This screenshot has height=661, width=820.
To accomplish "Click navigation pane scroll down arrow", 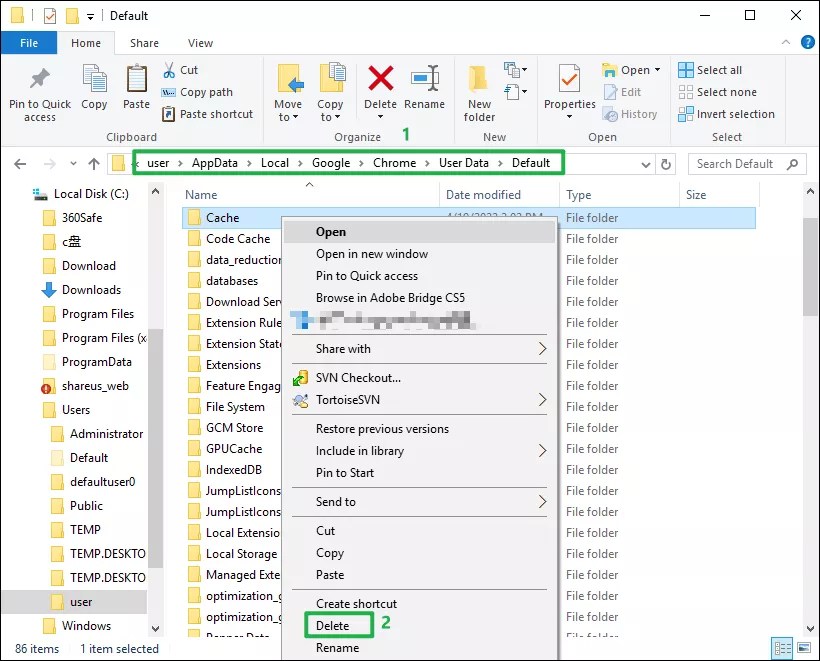I will click(155, 628).
